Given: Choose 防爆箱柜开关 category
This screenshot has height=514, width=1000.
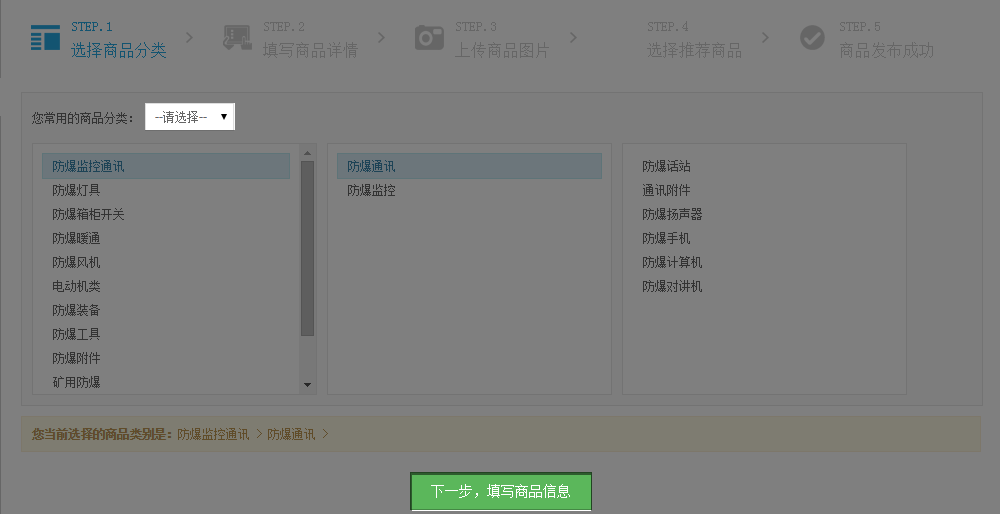Looking at the screenshot, I should (x=88, y=214).
